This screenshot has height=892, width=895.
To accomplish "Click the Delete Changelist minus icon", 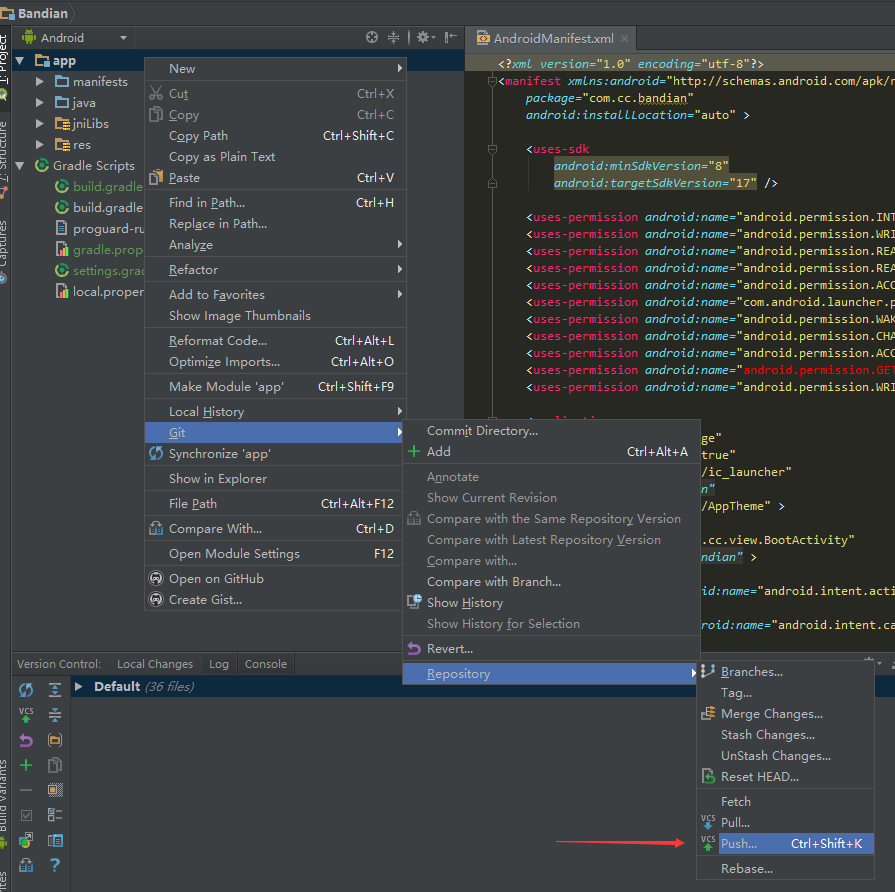I will click(x=26, y=790).
